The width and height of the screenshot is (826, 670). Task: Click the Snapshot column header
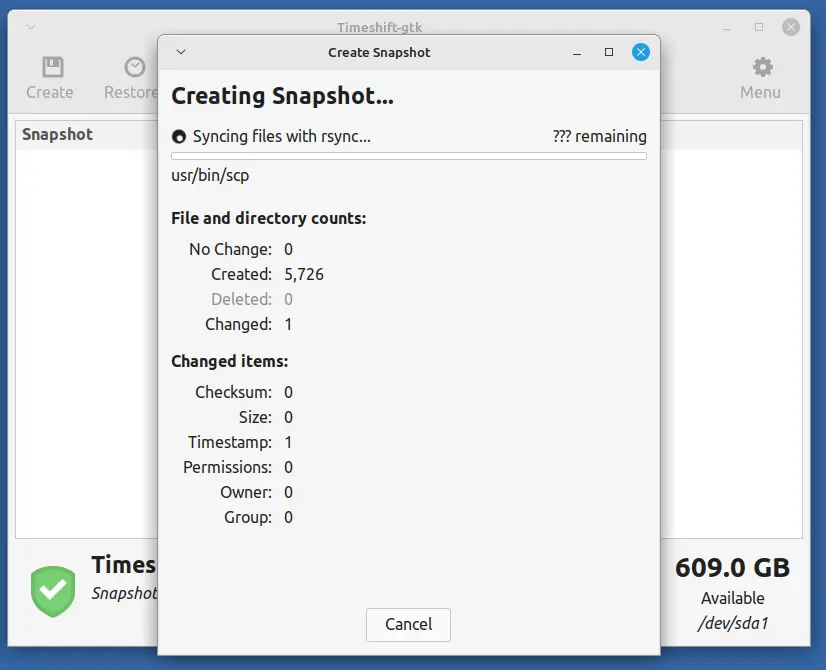pyautogui.click(x=58, y=134)
